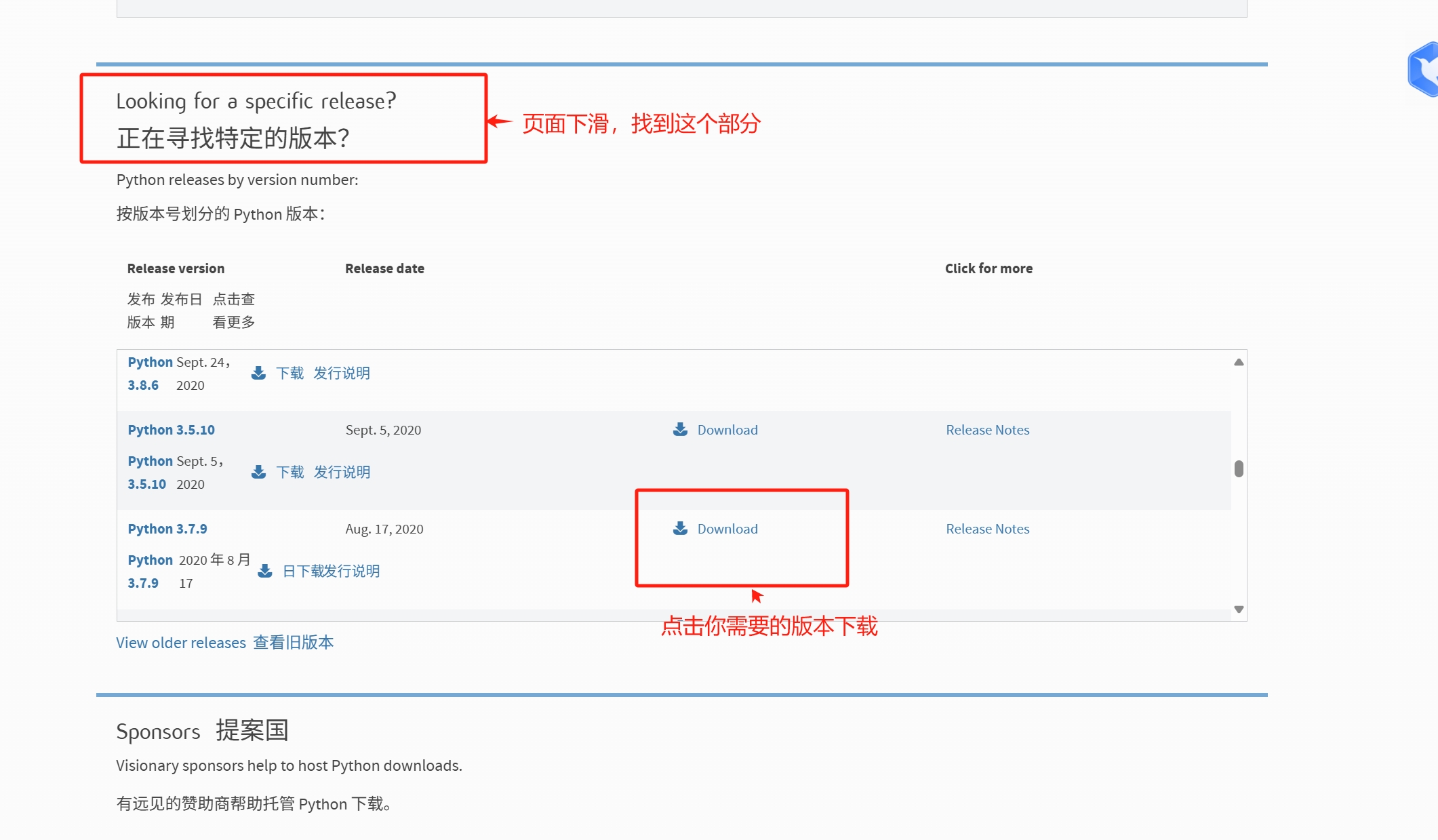This screenshot has height=840, width=1438.
Task: Open Release Notes for Python 3.5.10
Action: click(x=987, y=430)
